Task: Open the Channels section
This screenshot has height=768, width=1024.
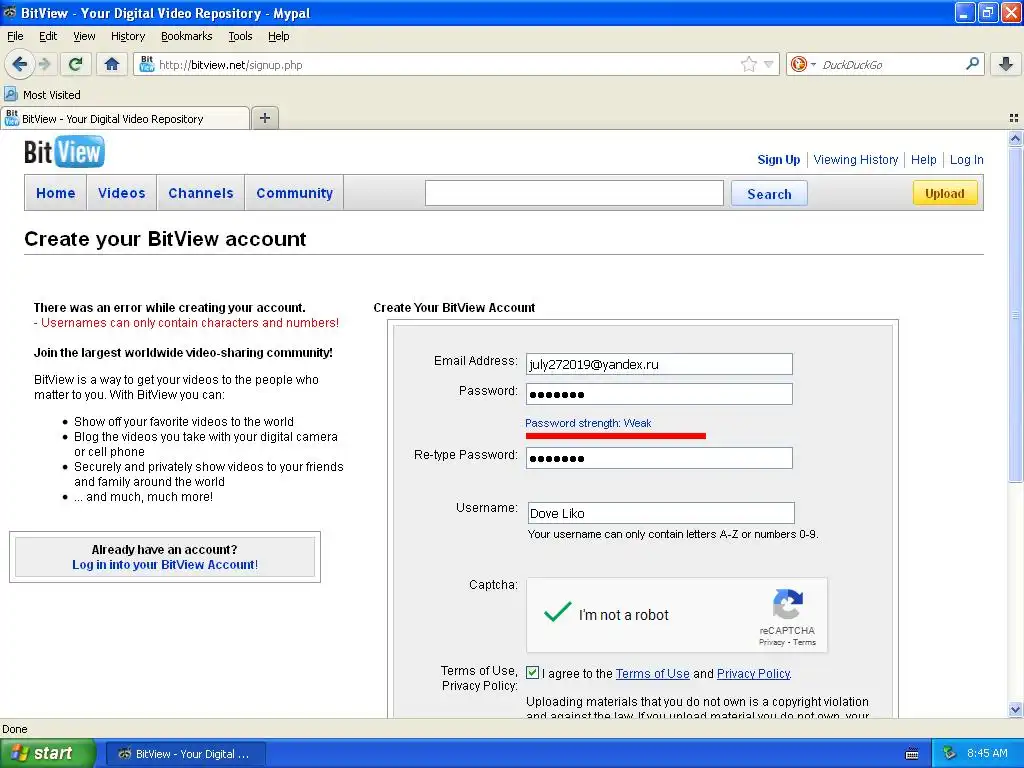Action: 200,193
